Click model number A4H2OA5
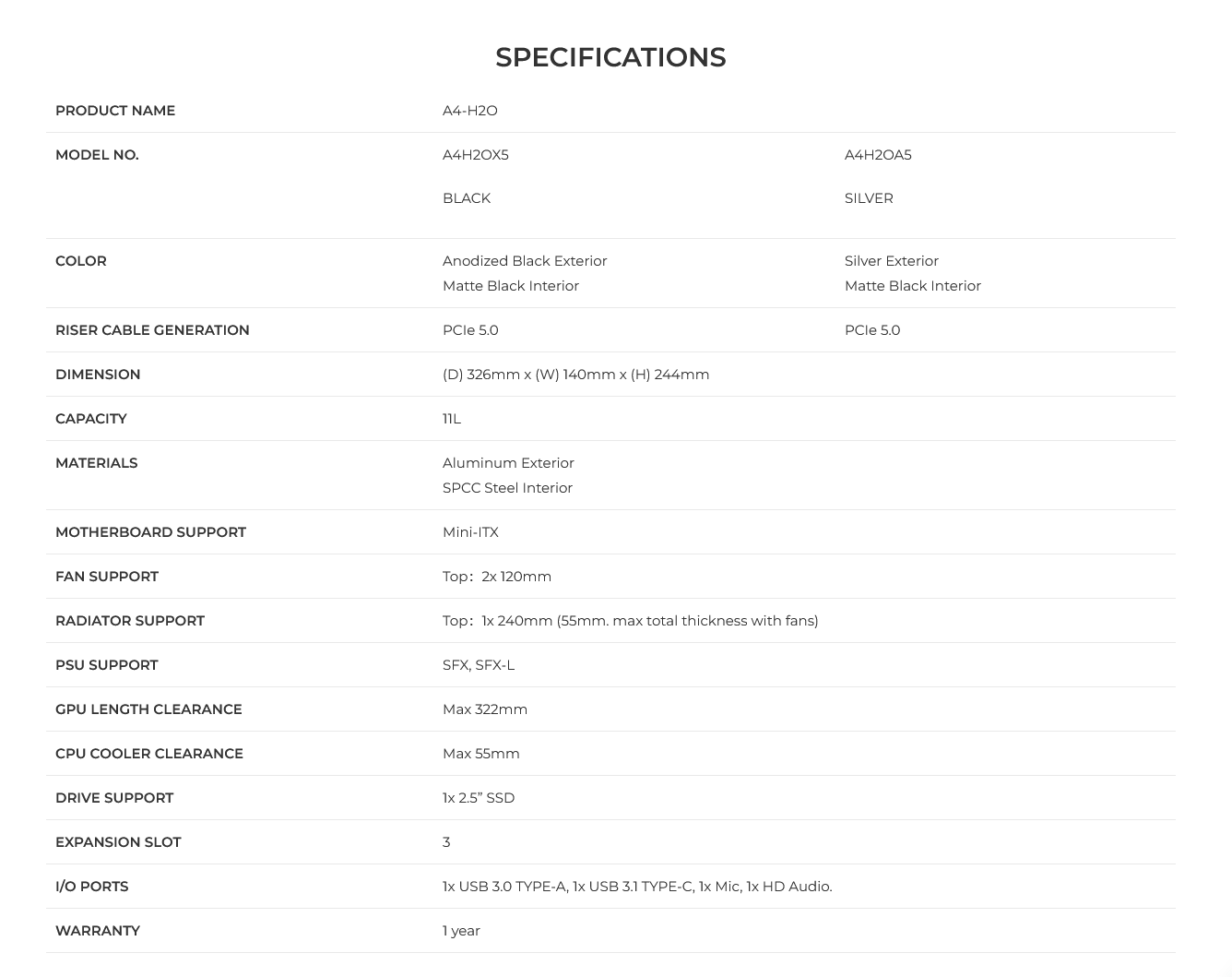The image size is (1232, 977). tap(878, 155)
